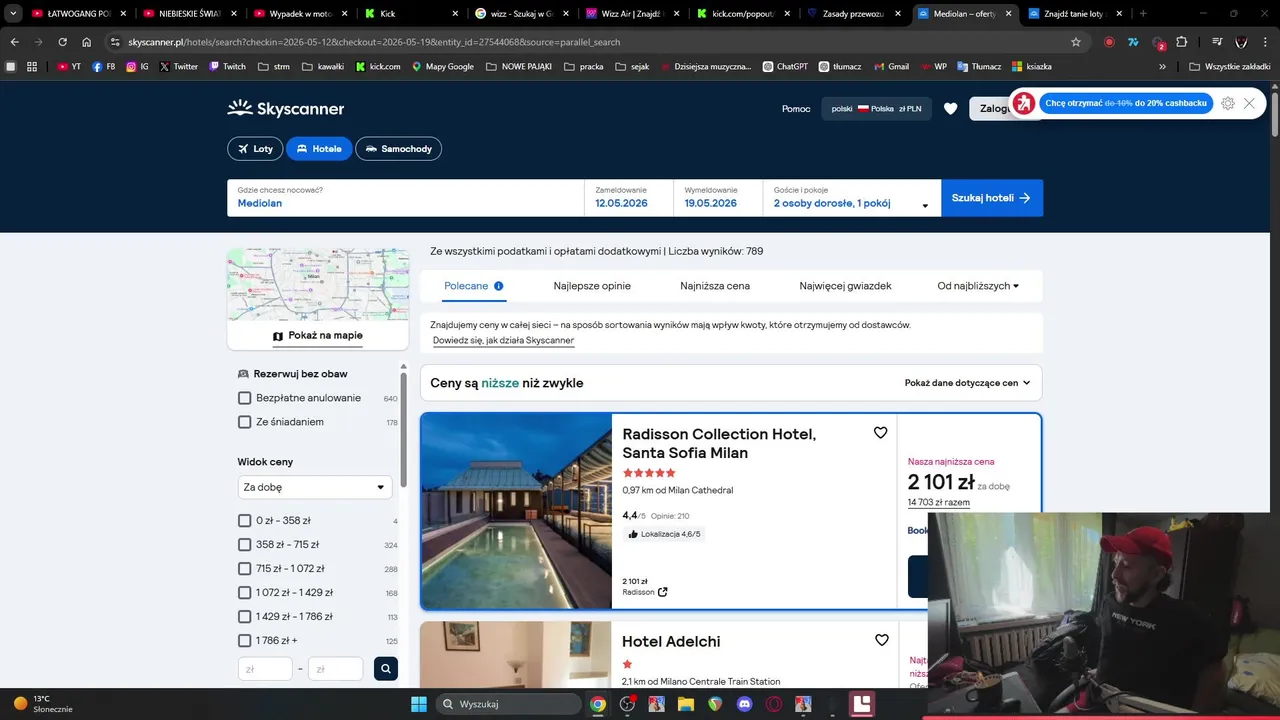Click 14 703 zł razem price link

[x=939, y=503]
